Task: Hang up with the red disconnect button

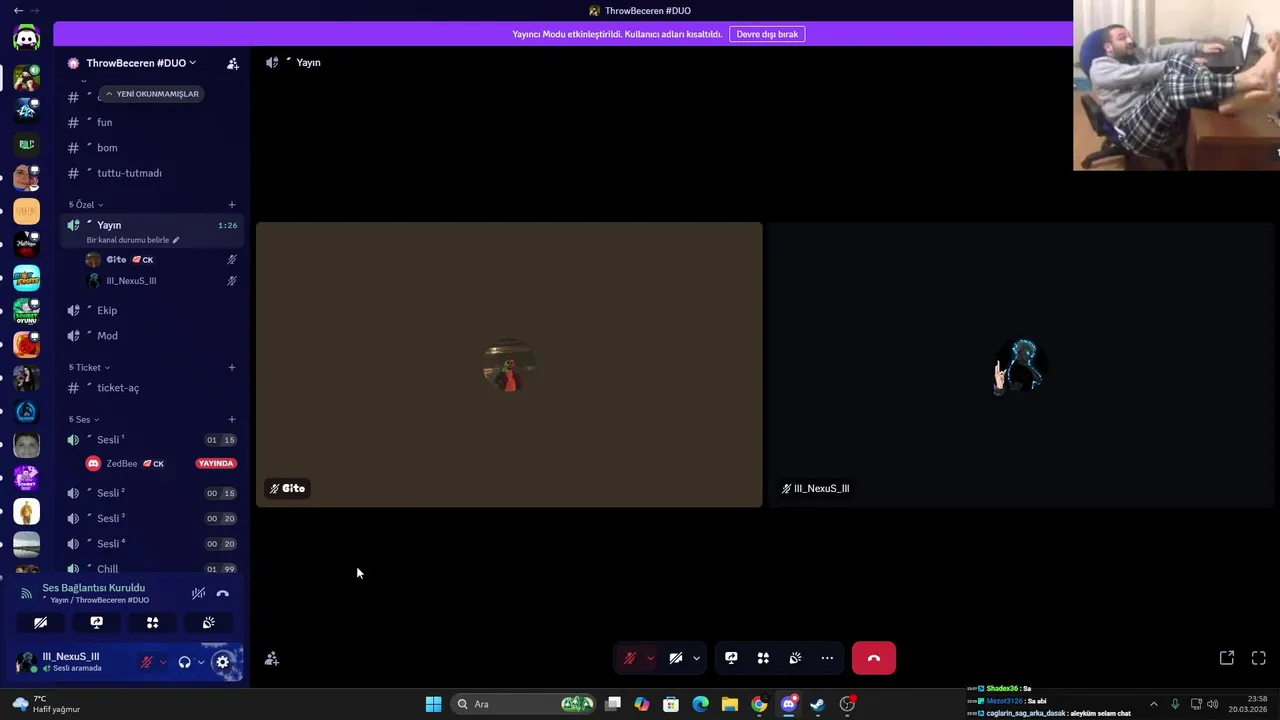Action: click(x=874, y=658)
